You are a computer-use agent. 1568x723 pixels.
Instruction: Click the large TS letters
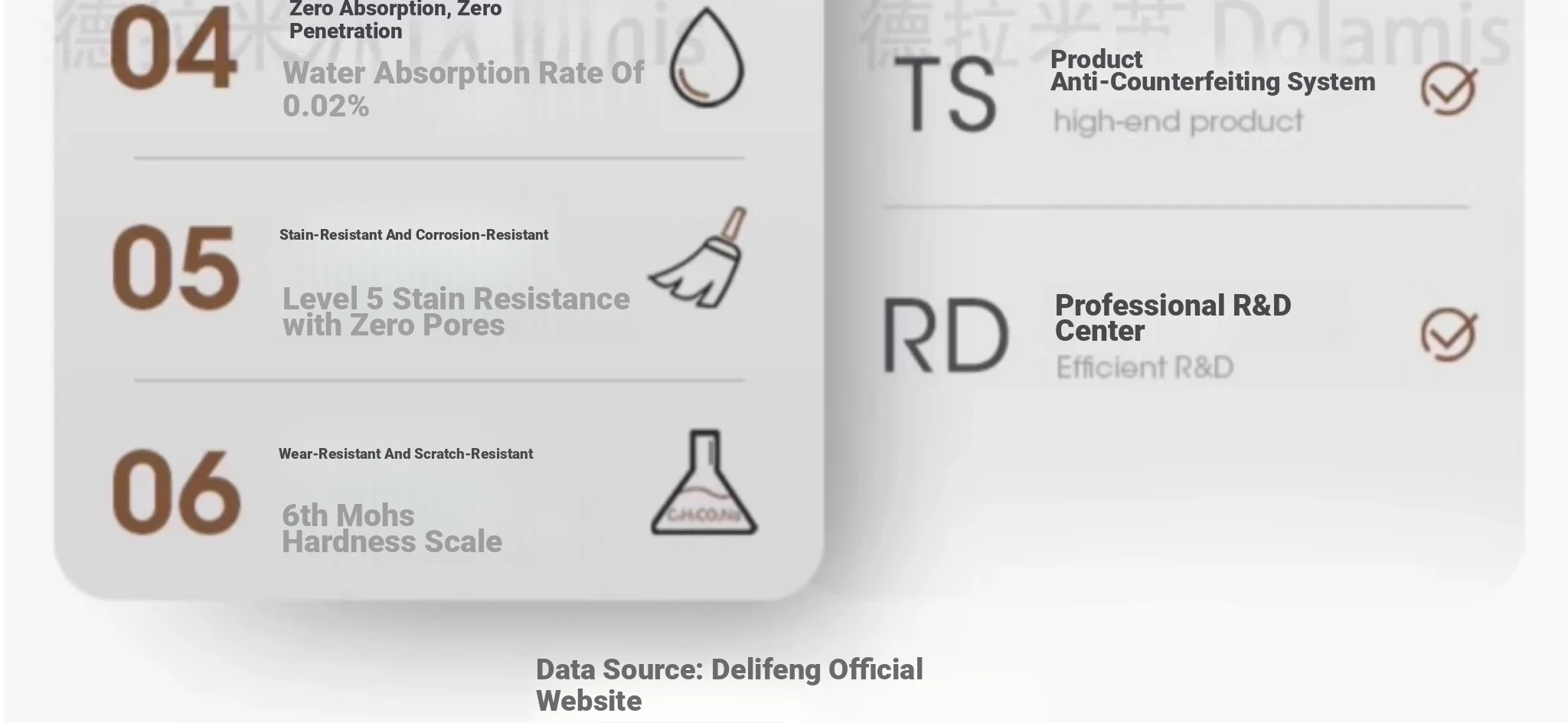pos(945,94)
